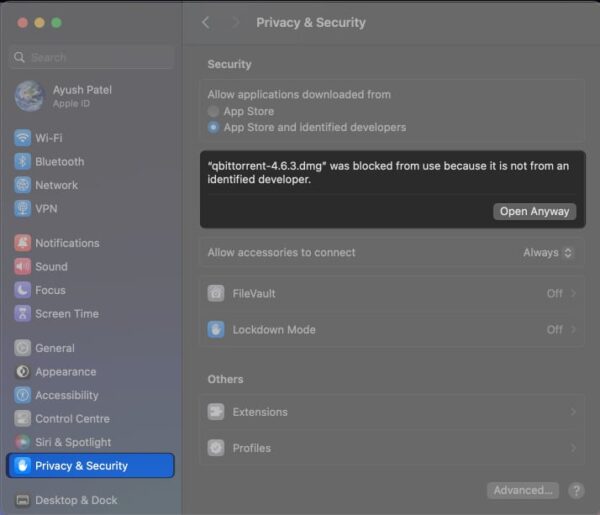Select General label in the sidebar
Viewport: 600px width, 515px height.
point(55,348)
